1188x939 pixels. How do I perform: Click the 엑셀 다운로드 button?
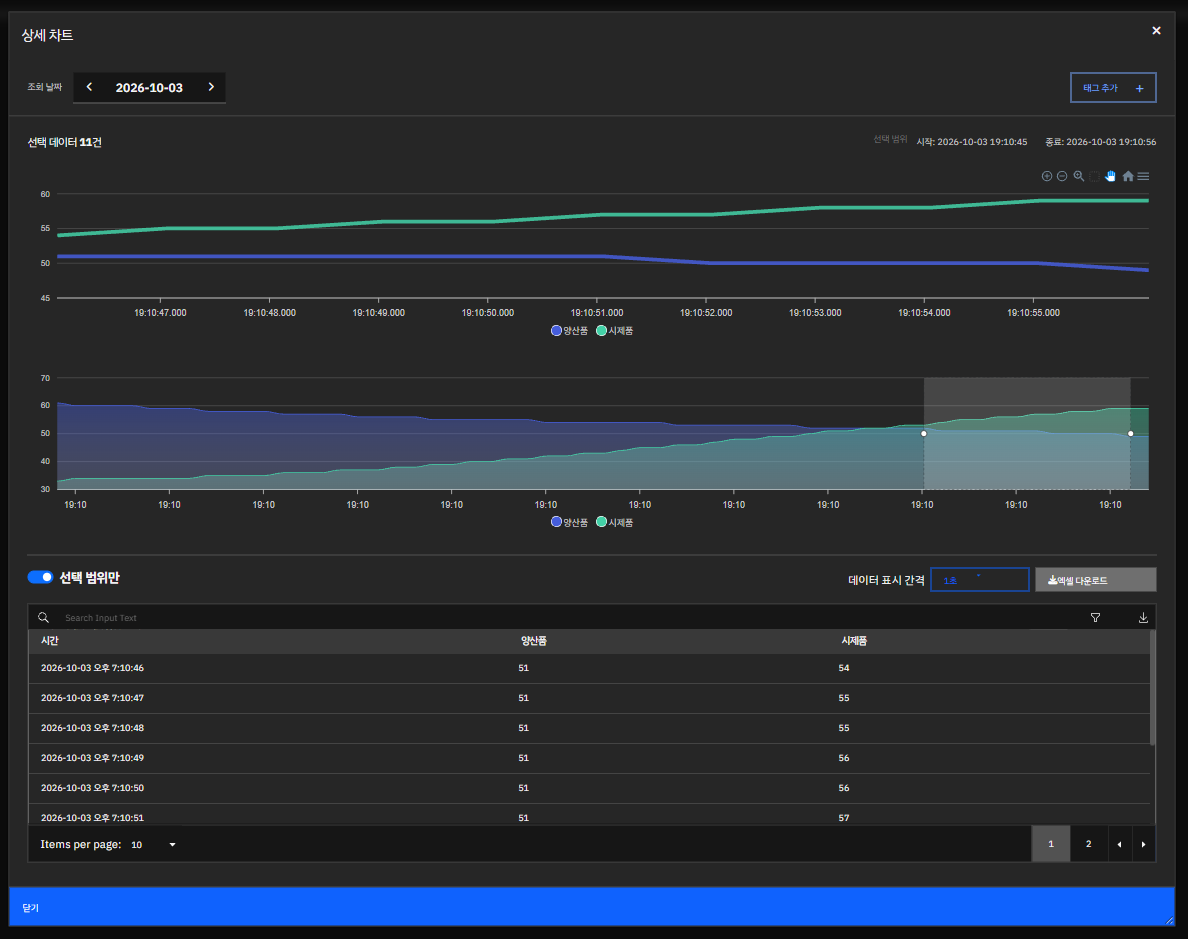1096,580
